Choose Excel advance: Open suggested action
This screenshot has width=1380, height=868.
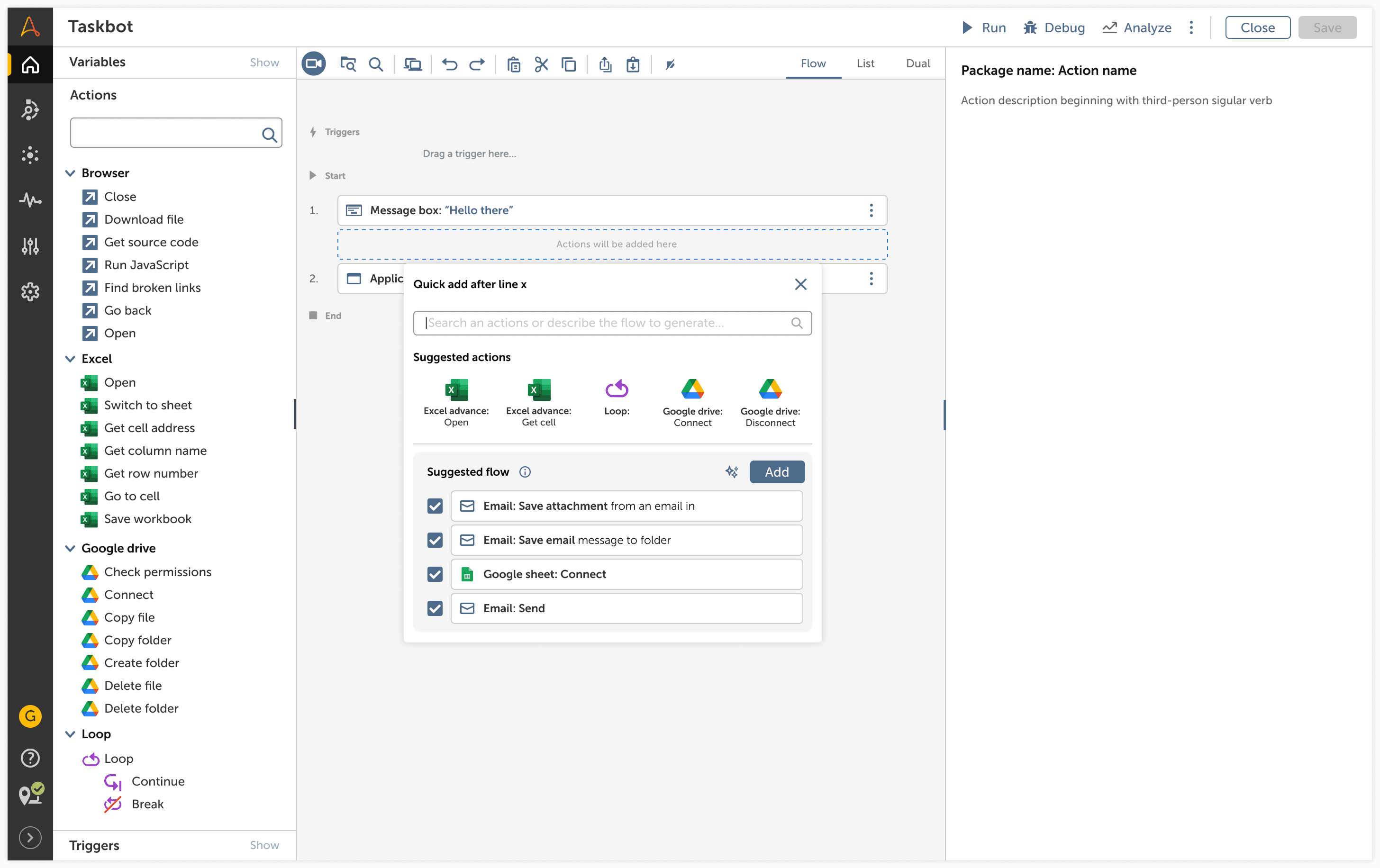[456, 403]
